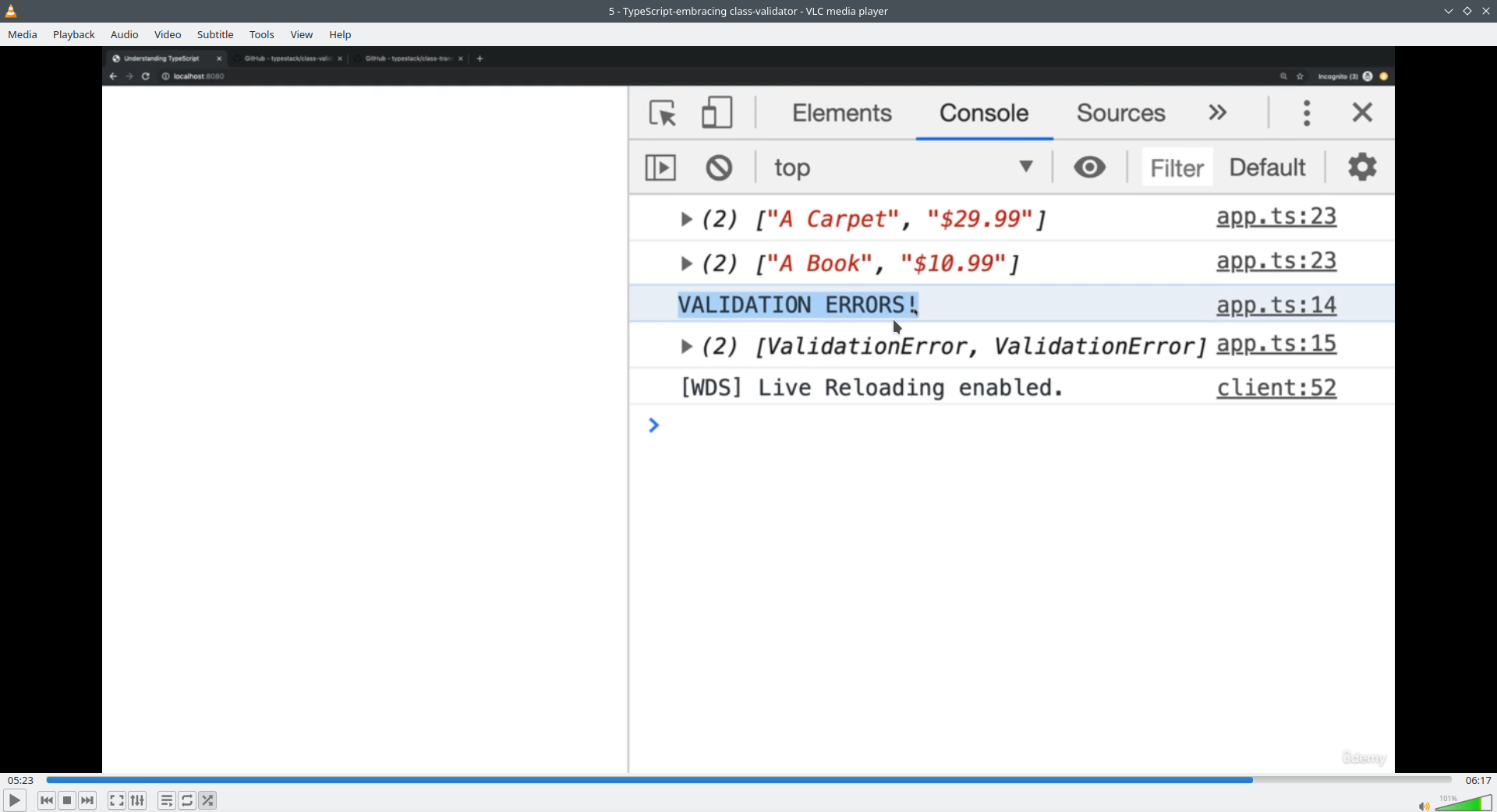Image resolution: width=1497 pixels, height=812 pixels.
Task: Skip to next media item
Action: pyautogui.click(x=88, y=800)
